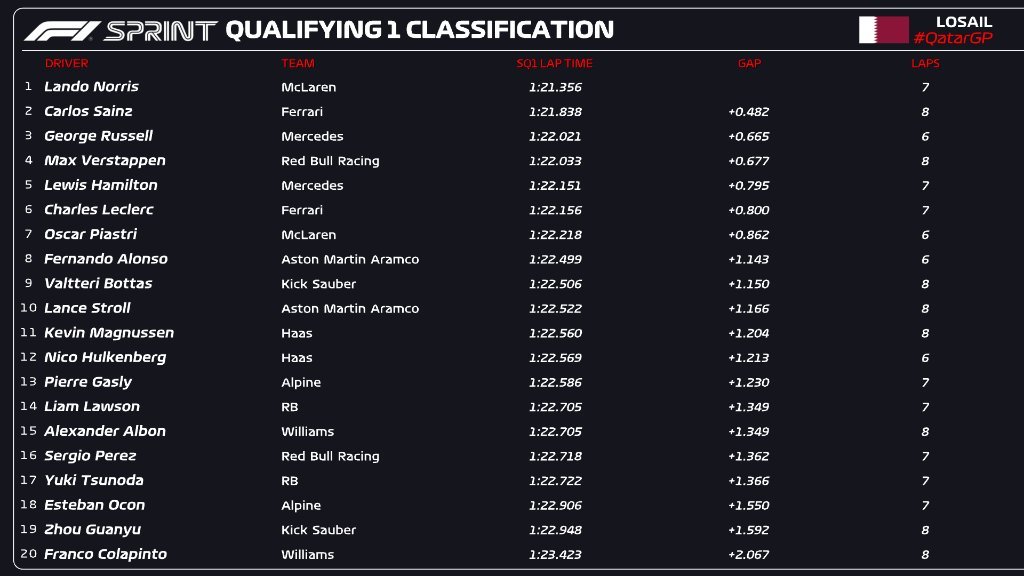Screen dimensions: 1024x576
Task: Click Lewis Hamilton's lap time 1:22.151
Action: 554,186
